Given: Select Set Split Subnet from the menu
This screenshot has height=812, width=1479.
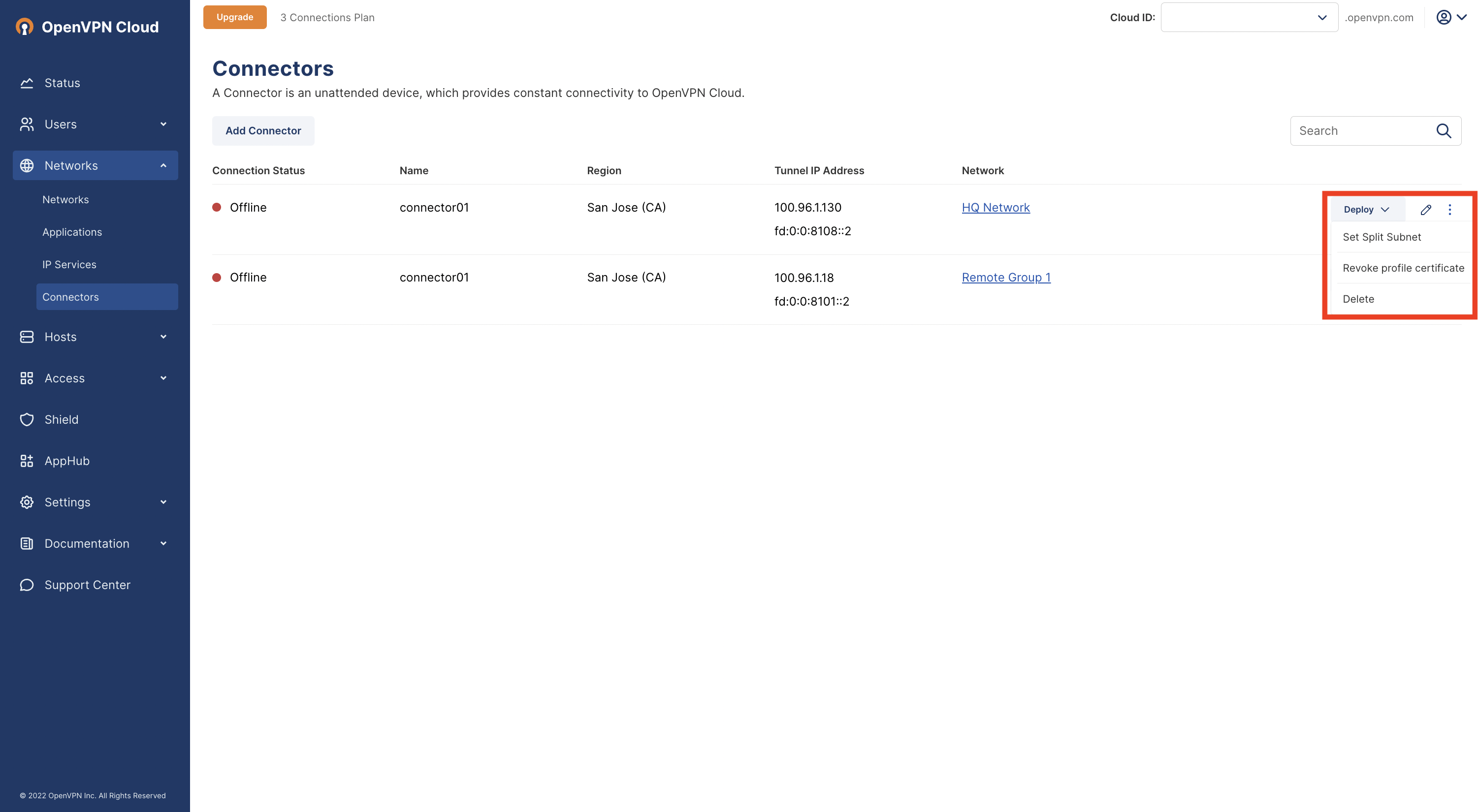Looking at the screenshot, I should (x=1382, y=237).
